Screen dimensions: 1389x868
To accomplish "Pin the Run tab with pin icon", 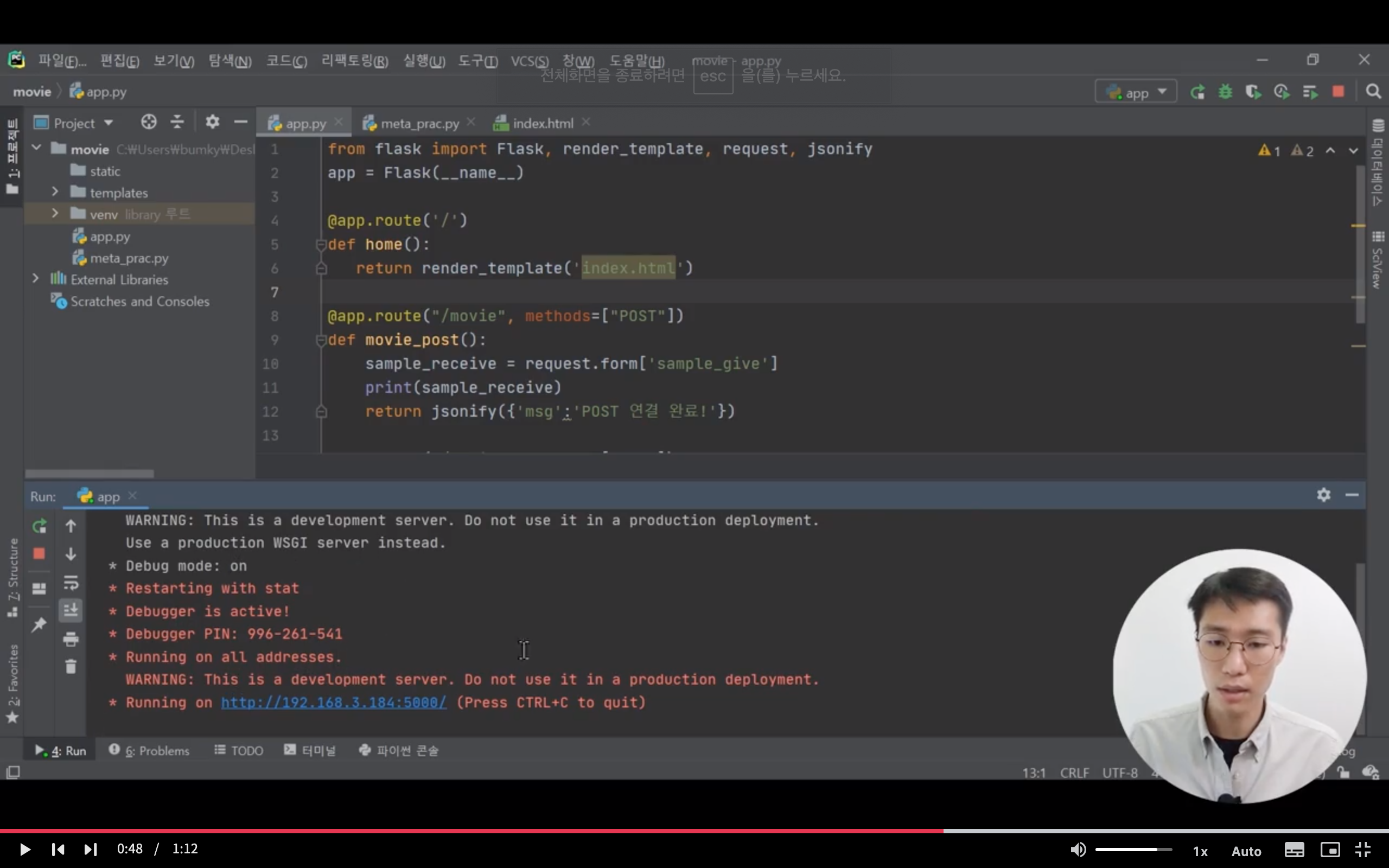I will (39, 624).
